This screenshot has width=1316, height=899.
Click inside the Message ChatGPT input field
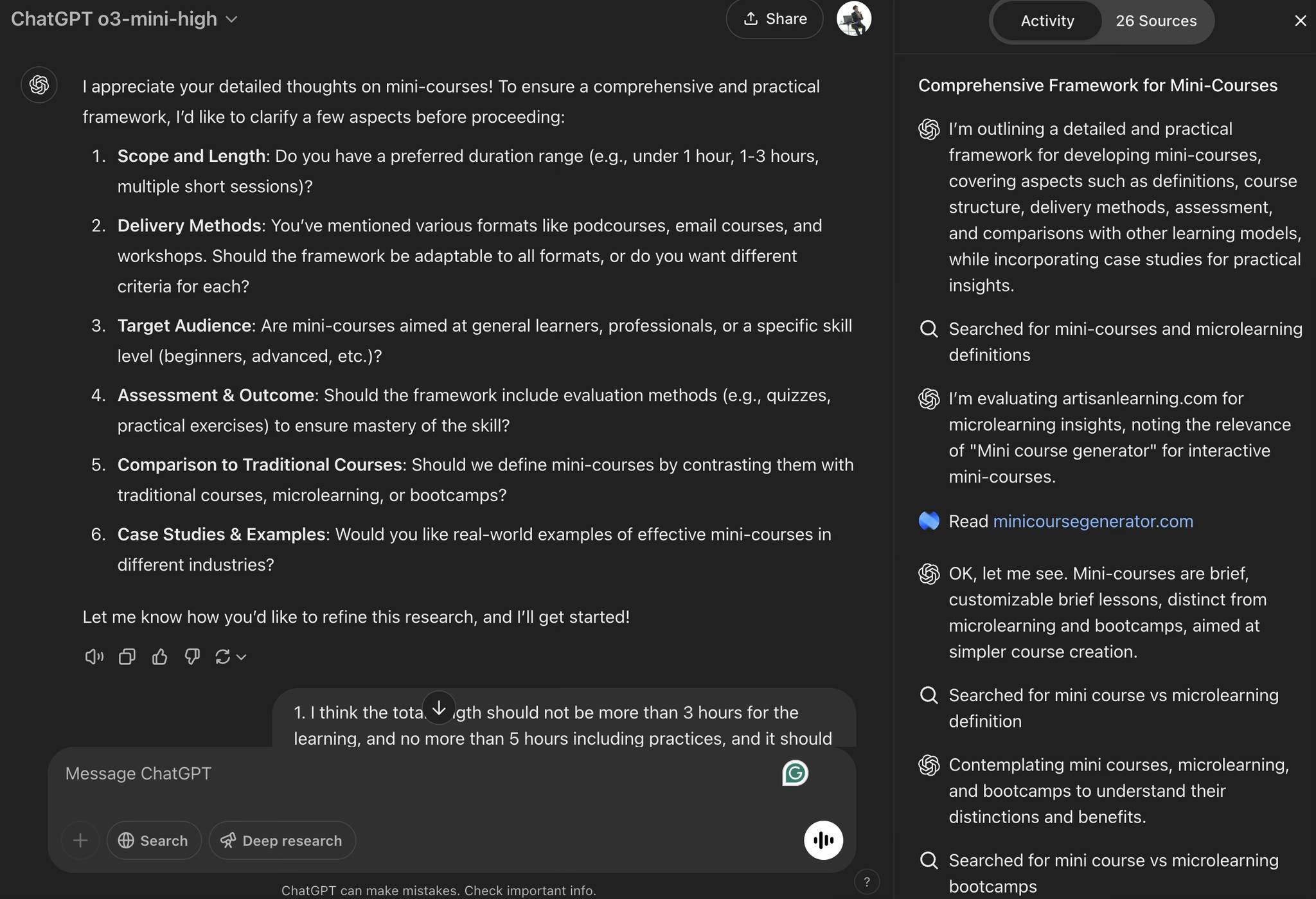tap(421, 773)
